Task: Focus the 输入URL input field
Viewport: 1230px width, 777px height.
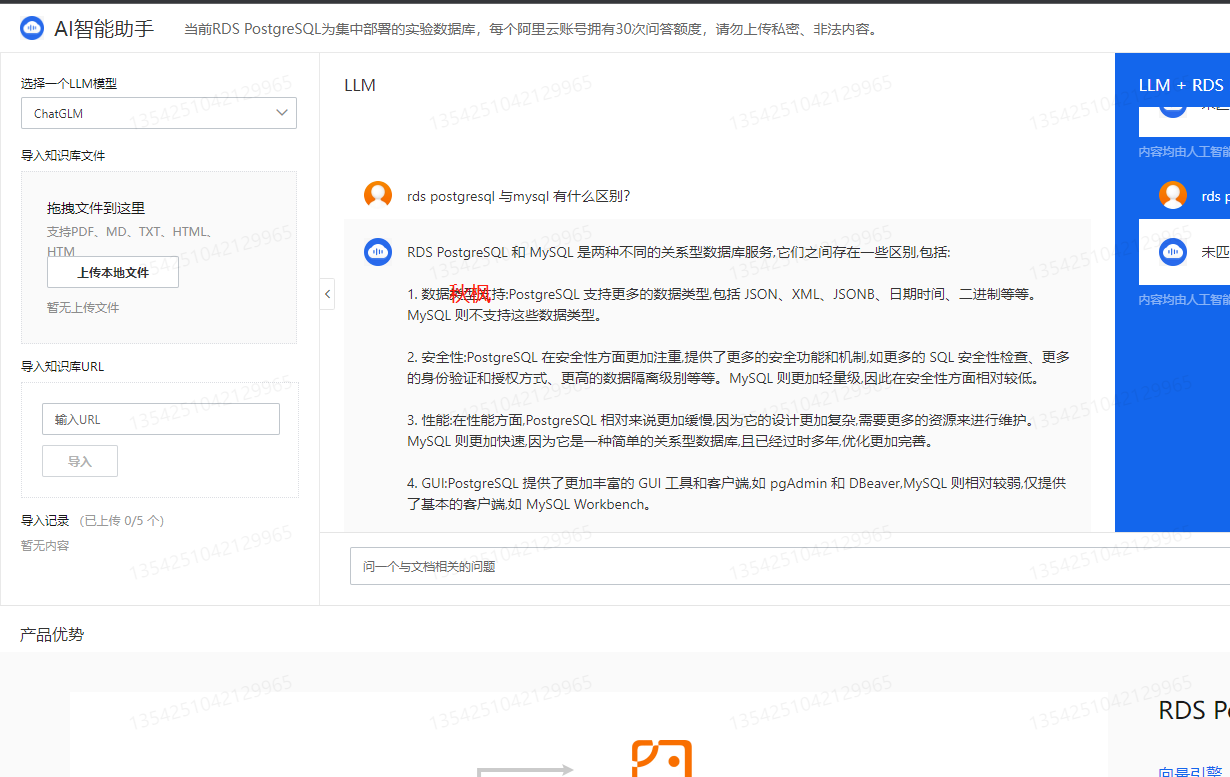Action: point(161,419)
